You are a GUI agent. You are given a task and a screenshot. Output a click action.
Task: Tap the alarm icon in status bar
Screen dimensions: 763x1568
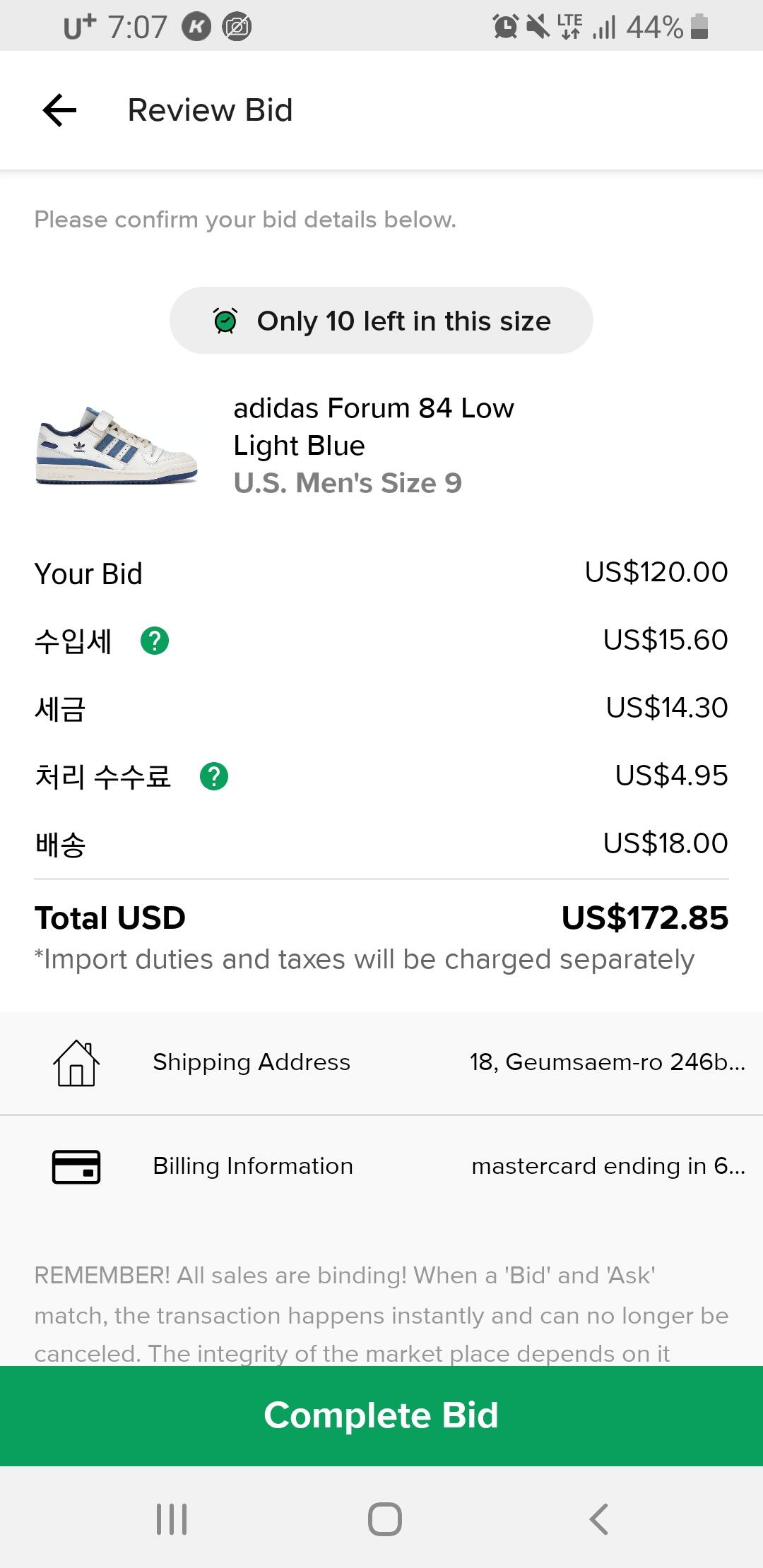pyautogui.click(x=505, y=27)
